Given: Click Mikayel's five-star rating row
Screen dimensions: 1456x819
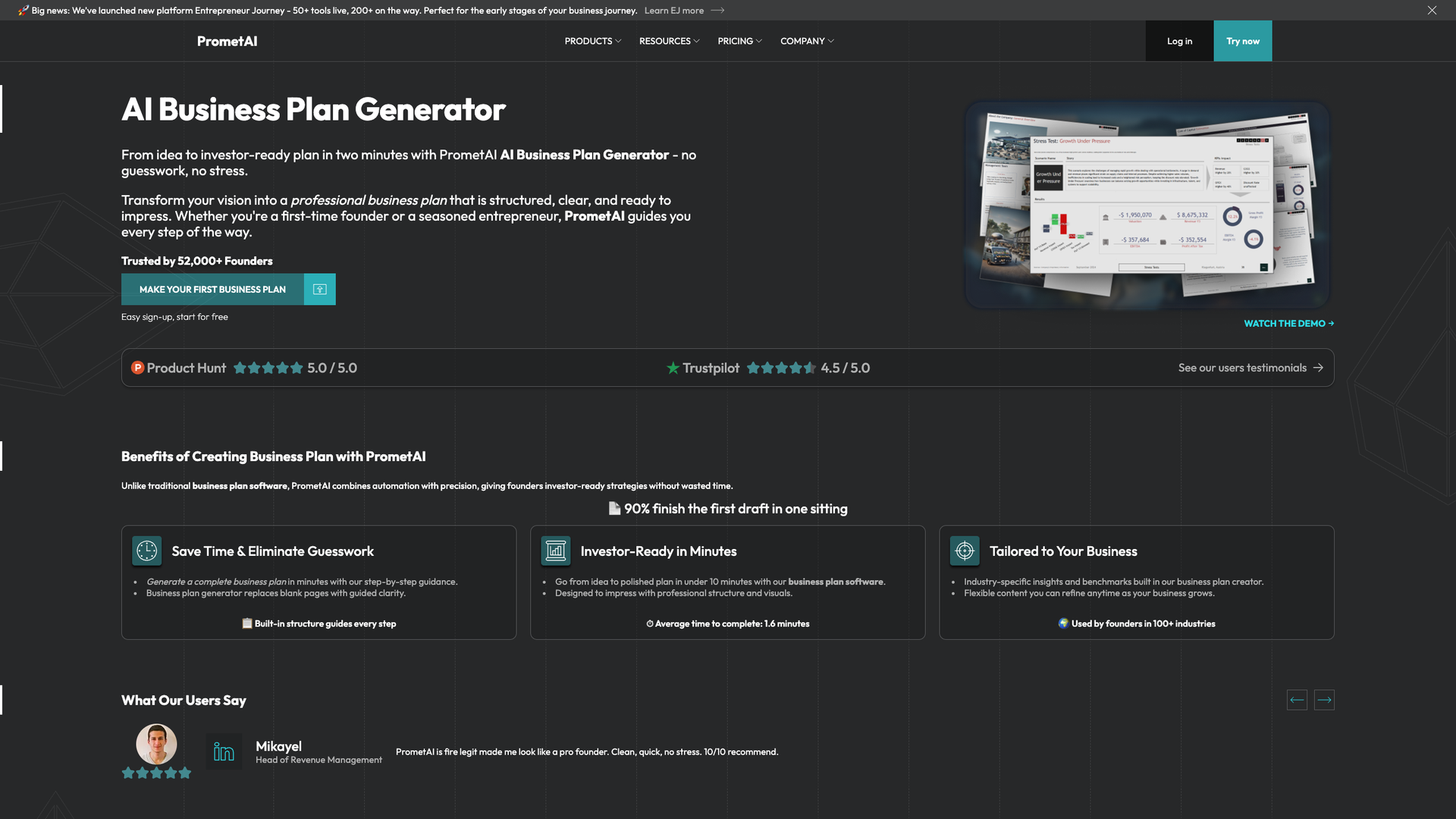Looking at the screenshot, I should [156, 773].
